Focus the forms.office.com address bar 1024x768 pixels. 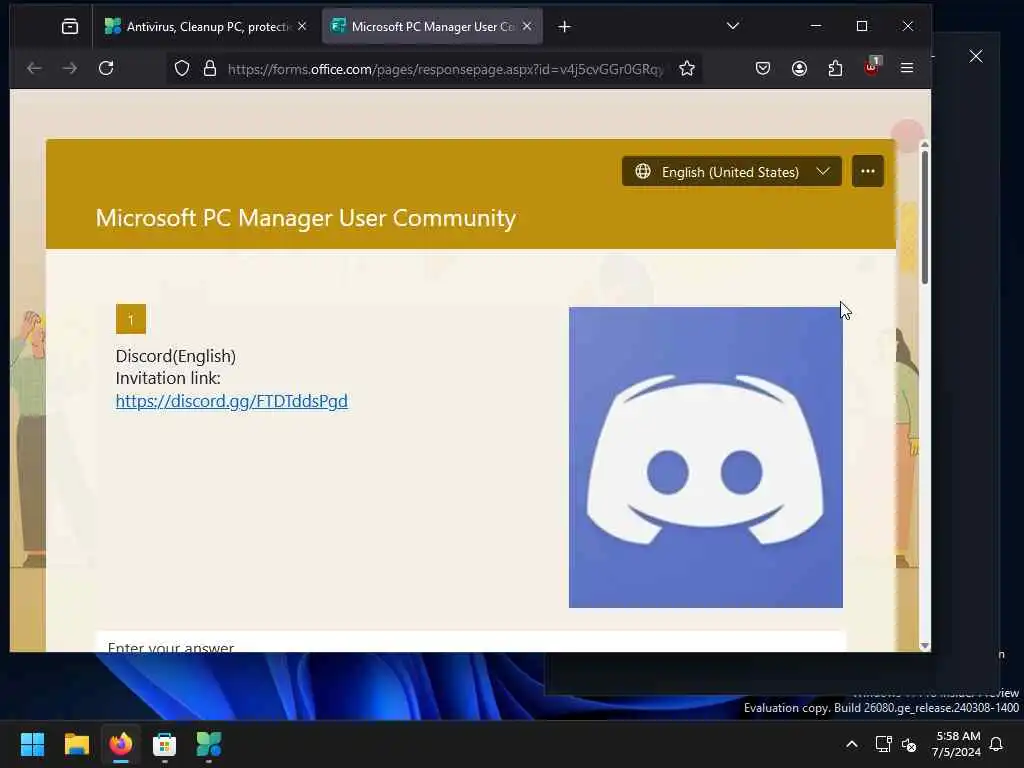click(445, 69)
